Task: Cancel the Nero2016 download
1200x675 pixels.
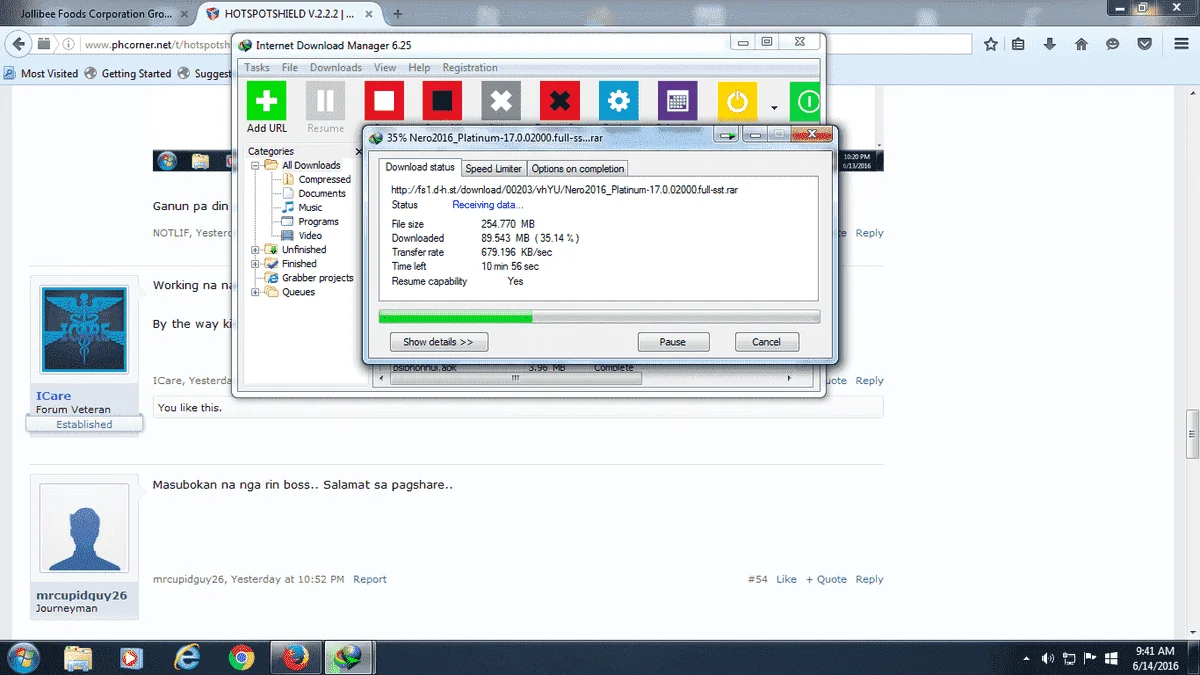Action: (x=766, y=342)
